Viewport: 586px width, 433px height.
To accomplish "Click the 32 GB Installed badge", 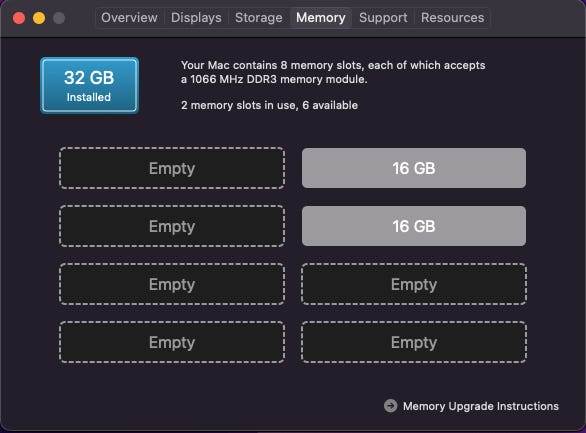I will pyautogui.click(x=89, y=85).
